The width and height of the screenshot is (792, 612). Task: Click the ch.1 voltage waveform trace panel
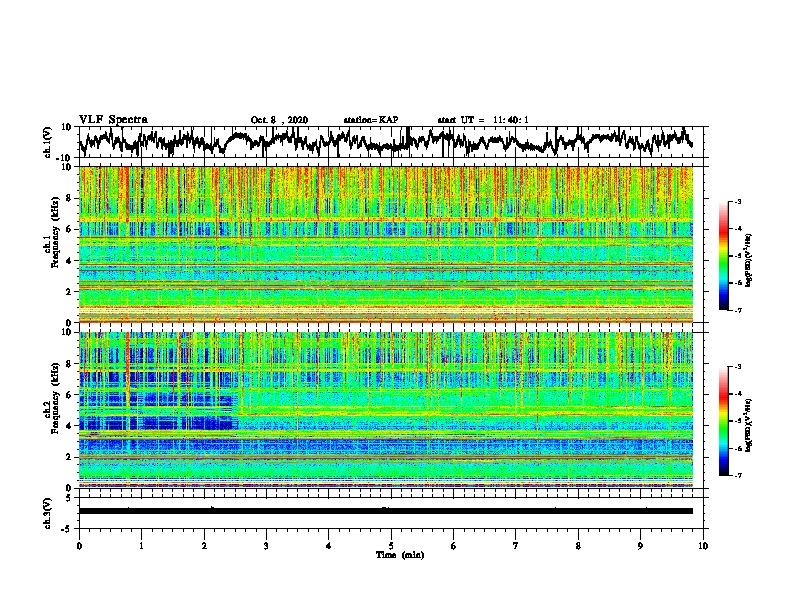click(x=393, y=142)
